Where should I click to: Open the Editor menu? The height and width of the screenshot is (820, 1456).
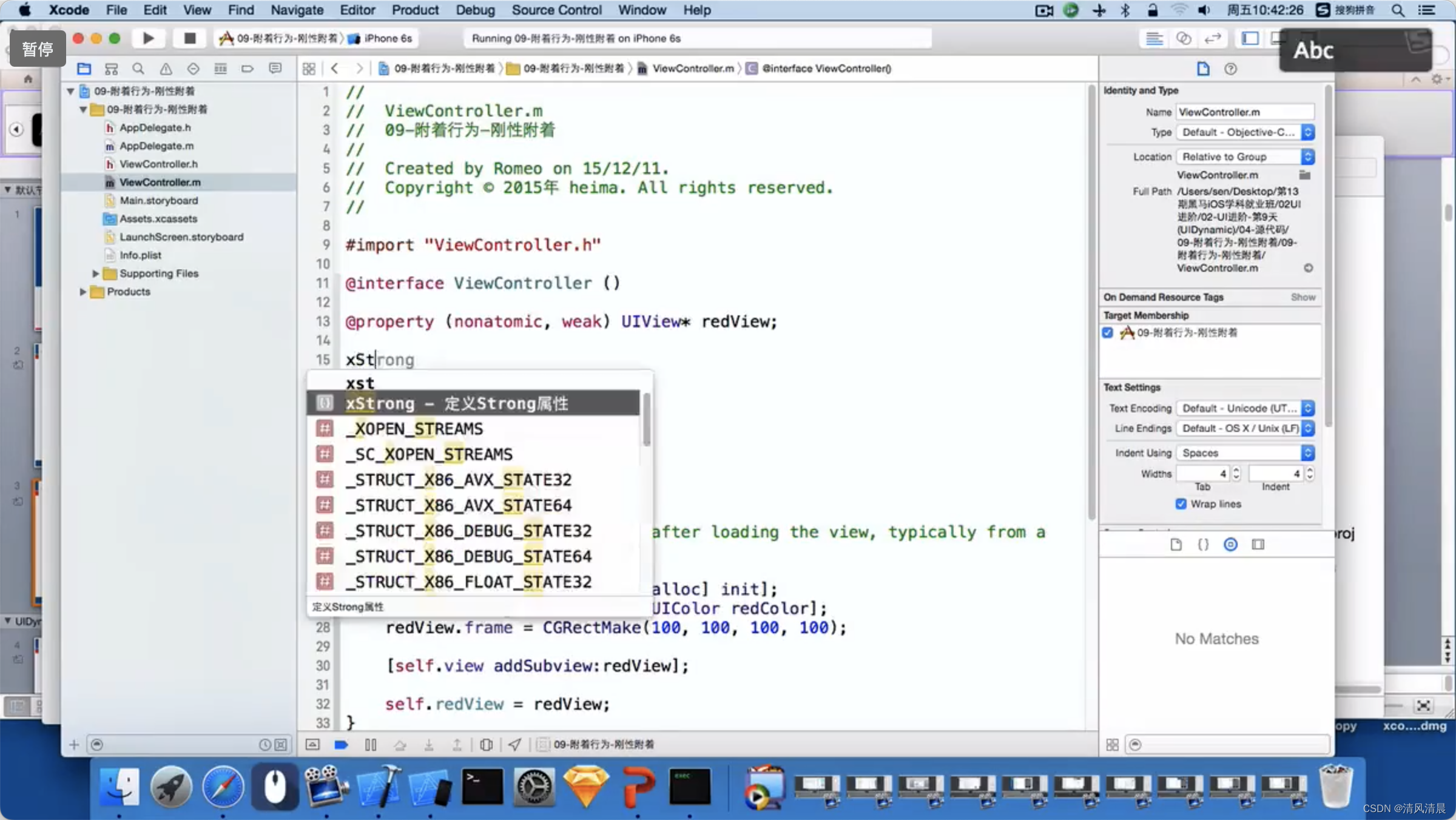pos(357,10)
